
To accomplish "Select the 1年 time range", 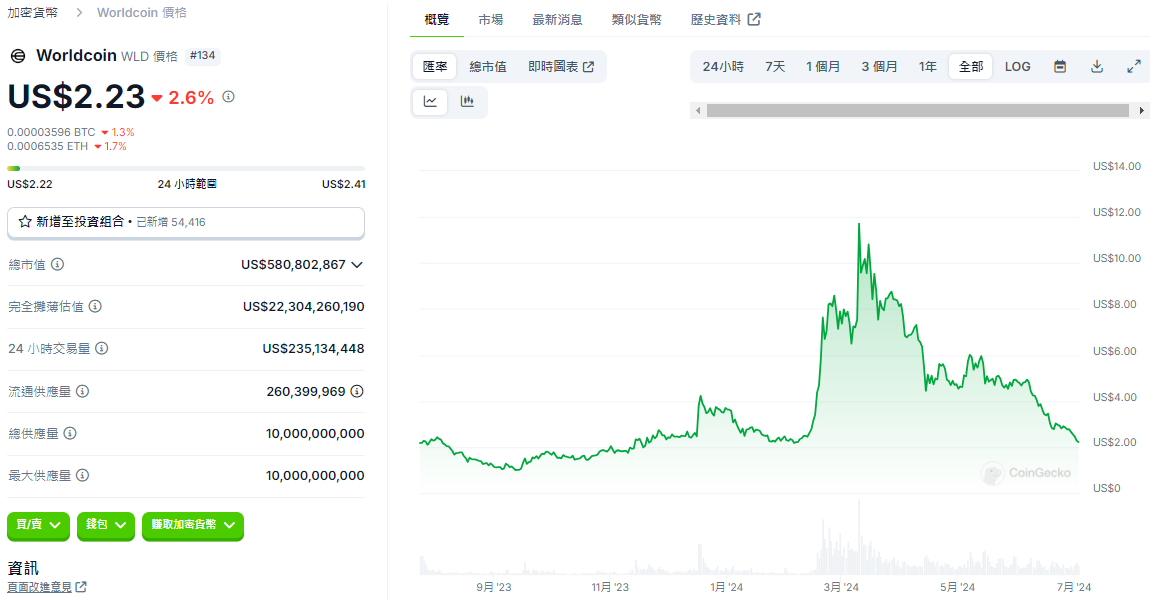I will click(927, 65).
